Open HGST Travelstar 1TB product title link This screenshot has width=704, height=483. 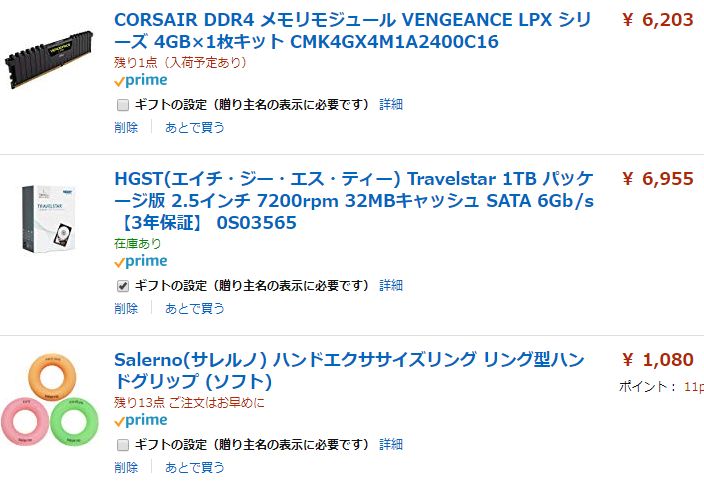pyautogui.click(x=354, y=201)
